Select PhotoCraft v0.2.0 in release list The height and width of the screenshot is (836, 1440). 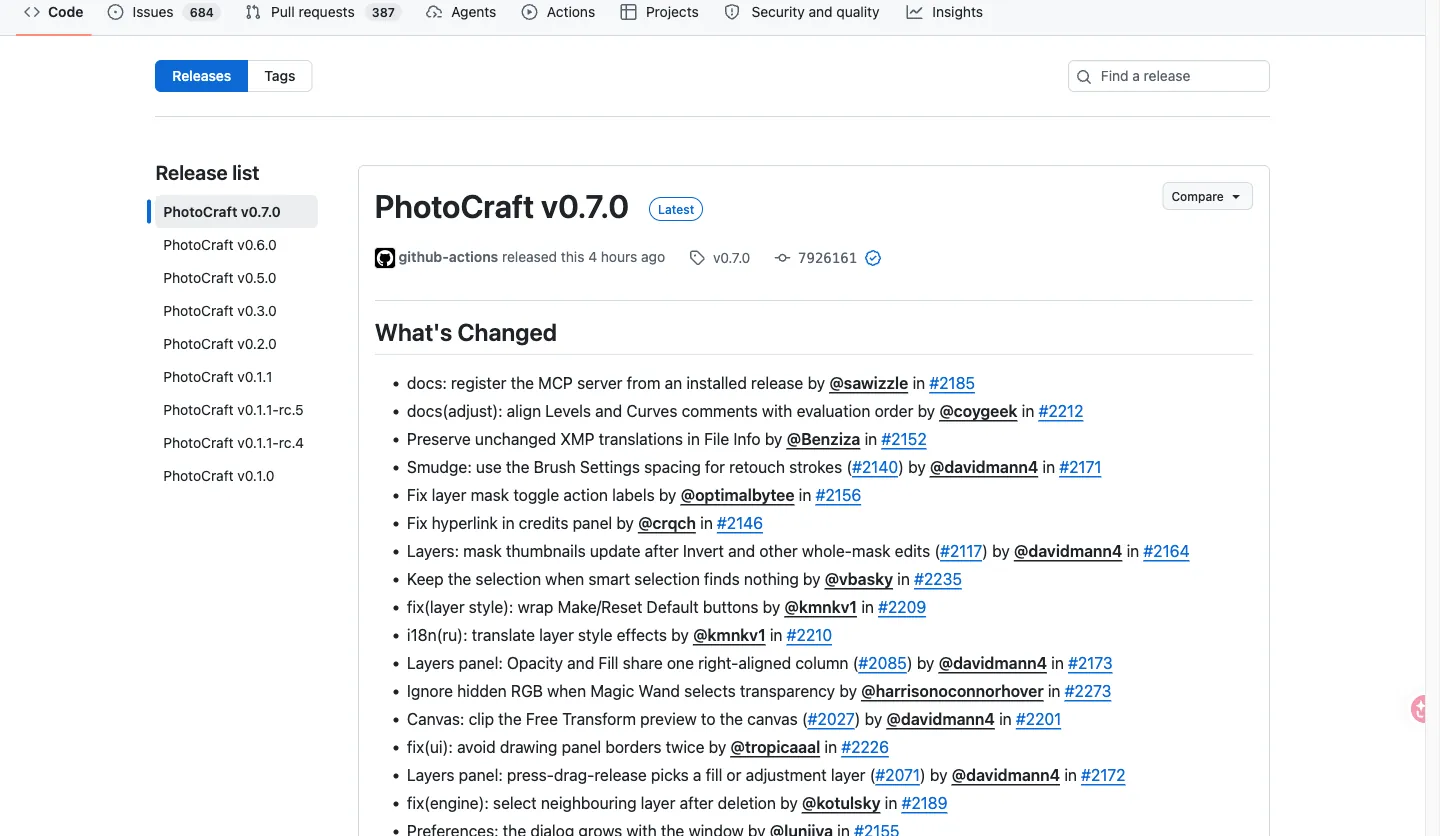(236, 344)
